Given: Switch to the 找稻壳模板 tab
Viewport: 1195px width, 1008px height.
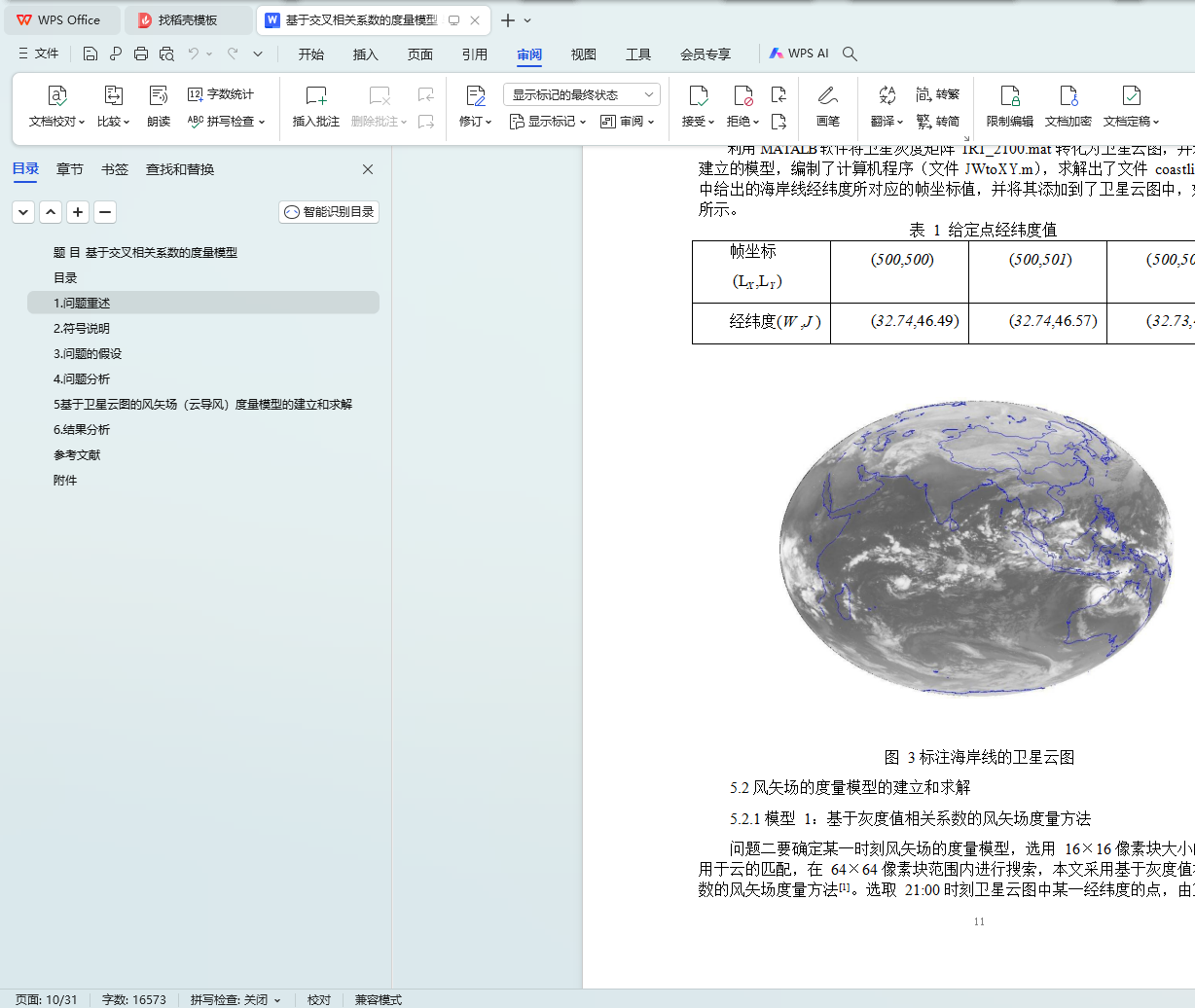Looking at the screenshot, I should 188,19.
